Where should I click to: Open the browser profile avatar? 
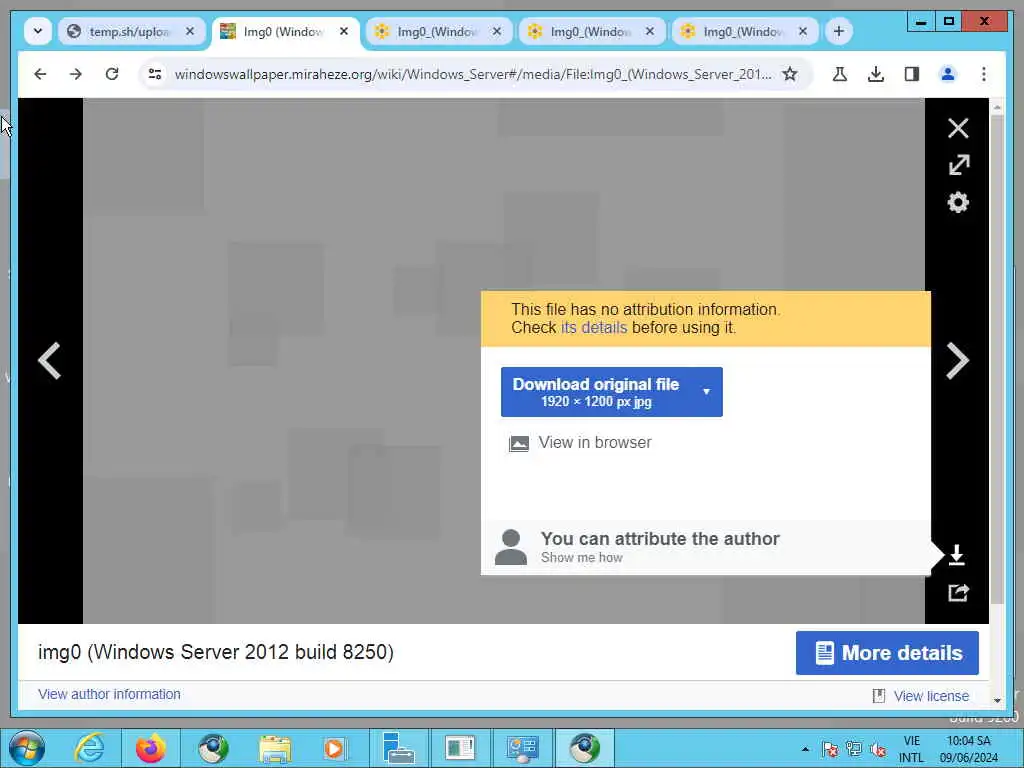click(x=948, y=74)
